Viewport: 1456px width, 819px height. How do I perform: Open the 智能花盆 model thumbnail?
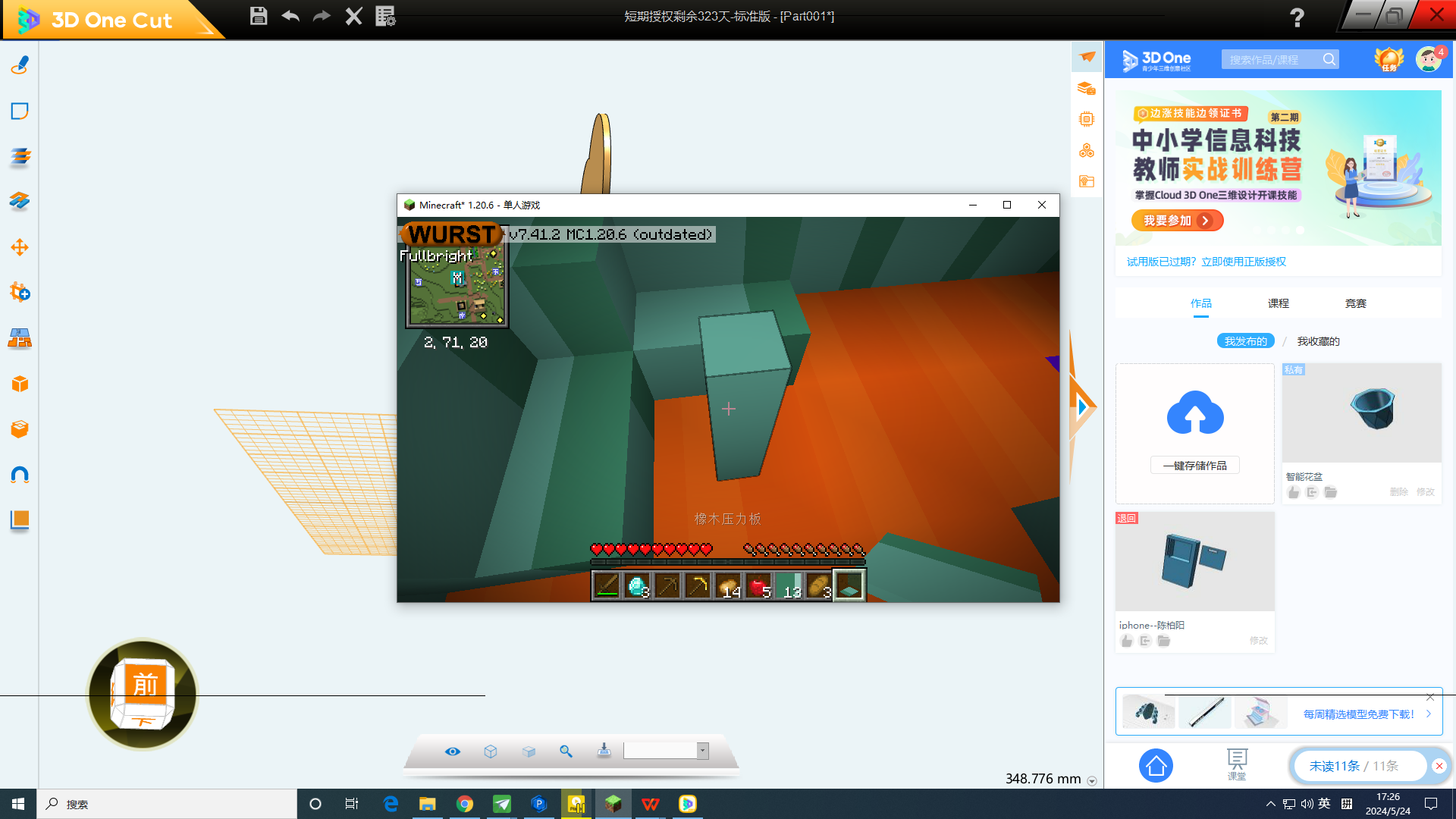[1361, 413]
